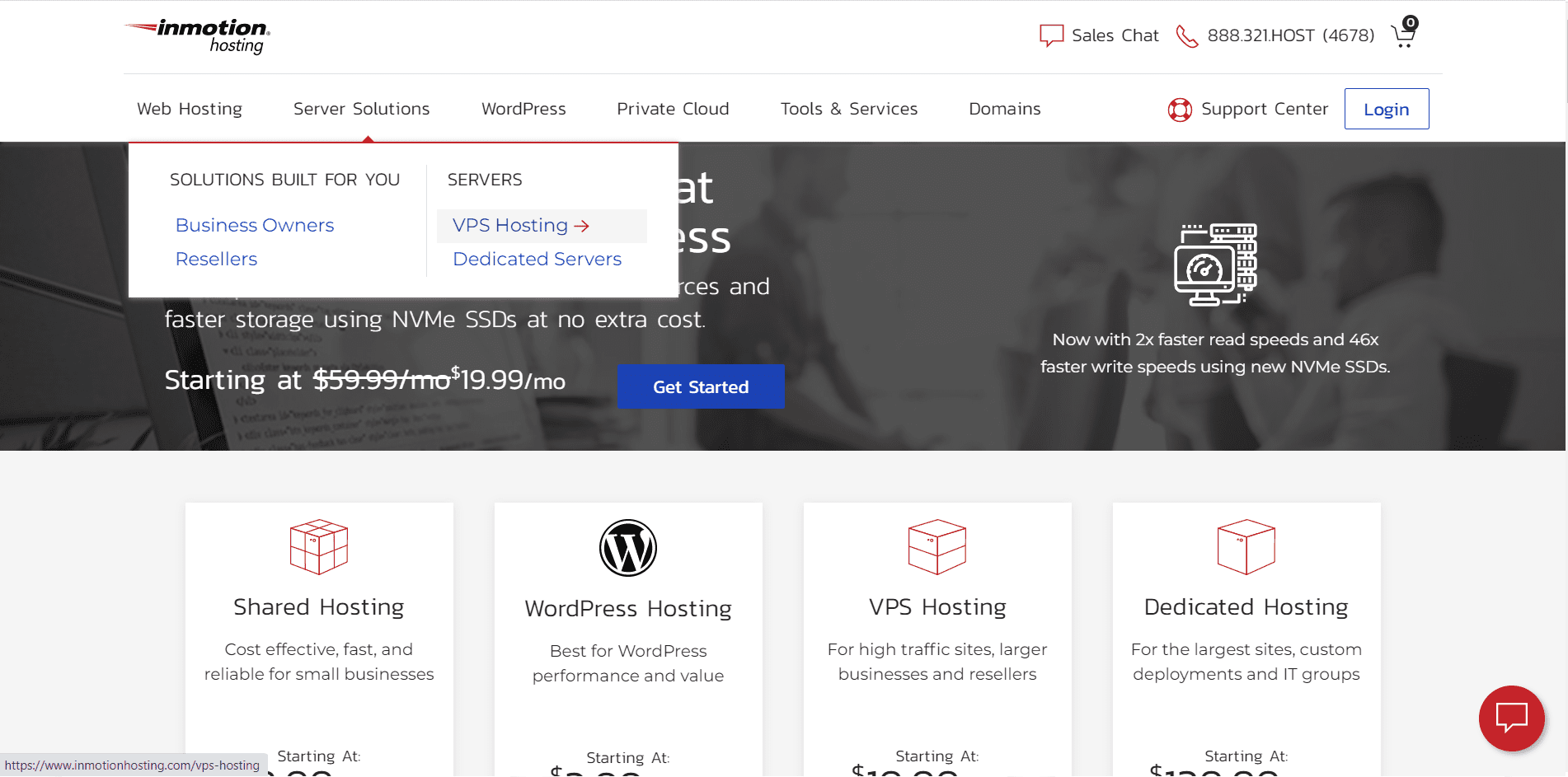Click the server speed graphic icon
Screen dimensions: 1568x777
pos(1218,265)
